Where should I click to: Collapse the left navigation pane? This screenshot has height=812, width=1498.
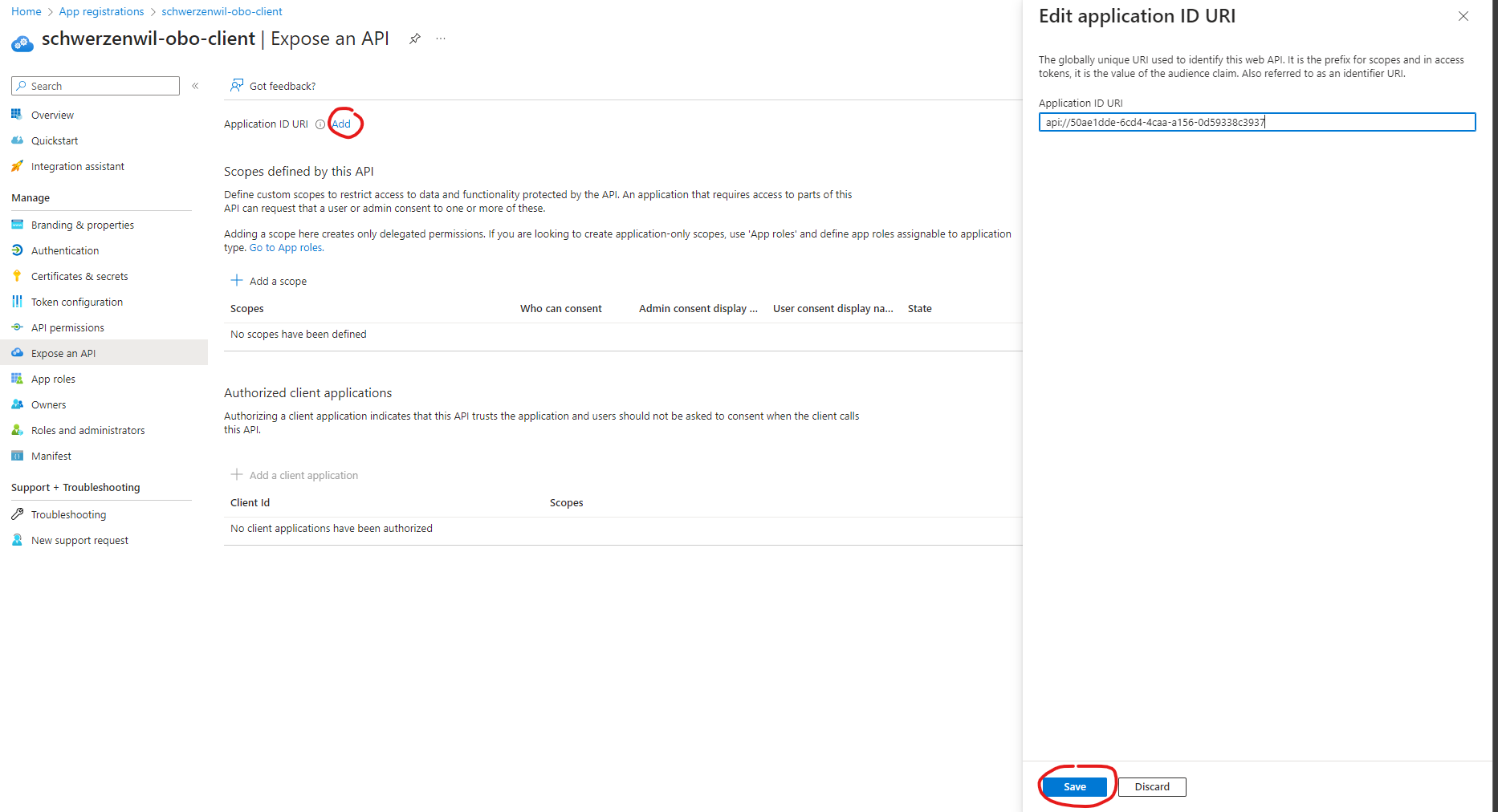click(x=195, y=85)
